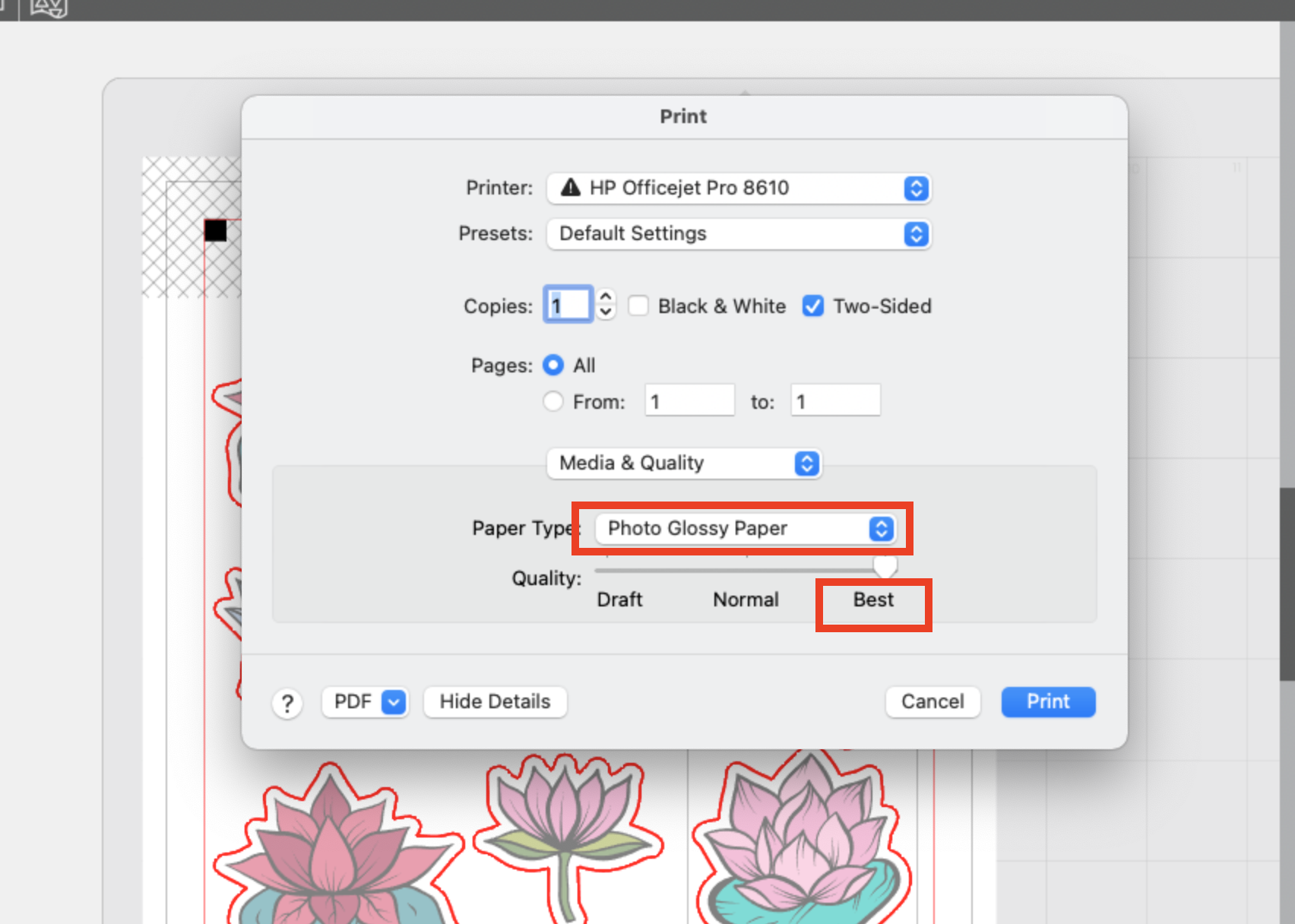Cancel the print dialog
The image size is (1295, 924).
coord(932,701)
